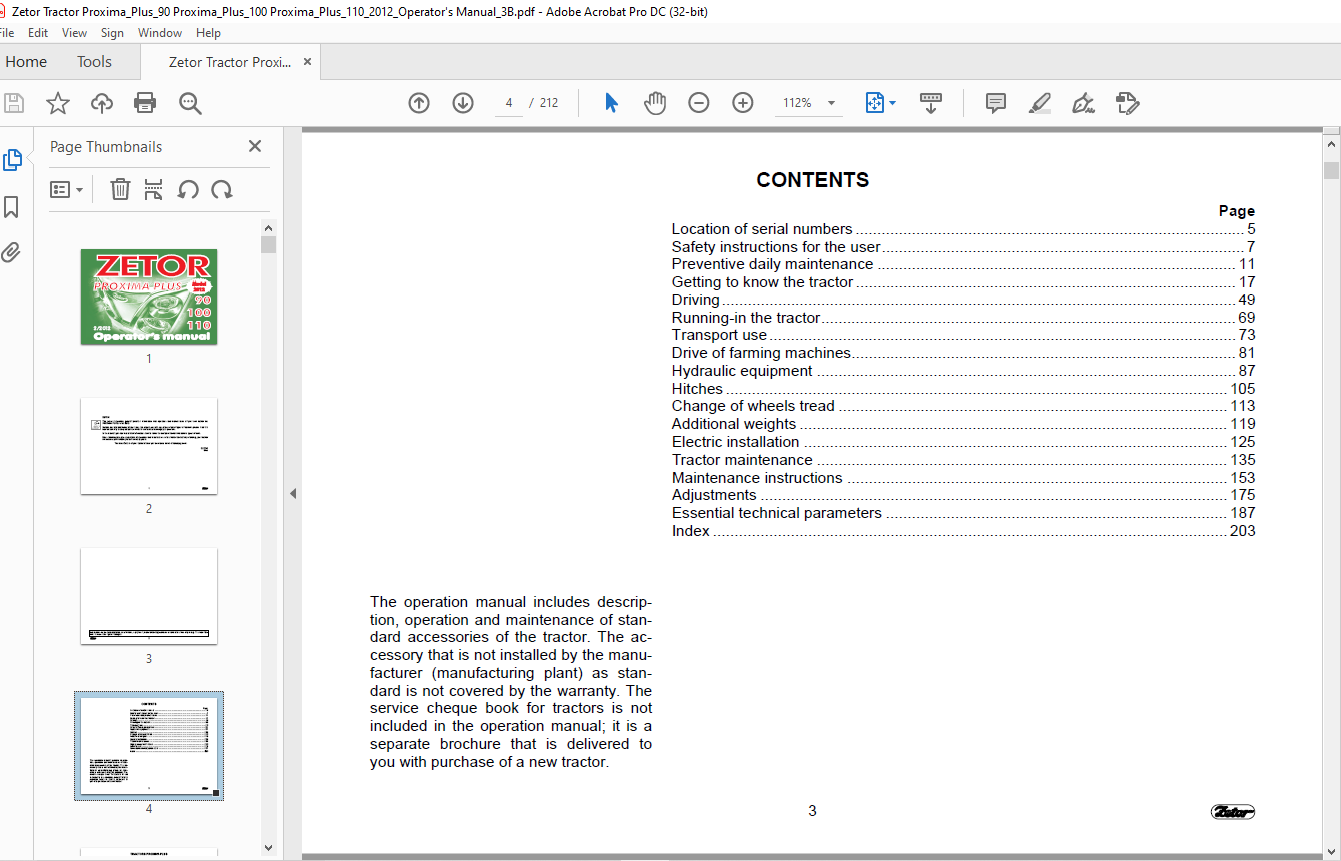The height and width of the screenshot is (861, 1341).
Task: Zoom in with plus icon
Action: point(743,103)
